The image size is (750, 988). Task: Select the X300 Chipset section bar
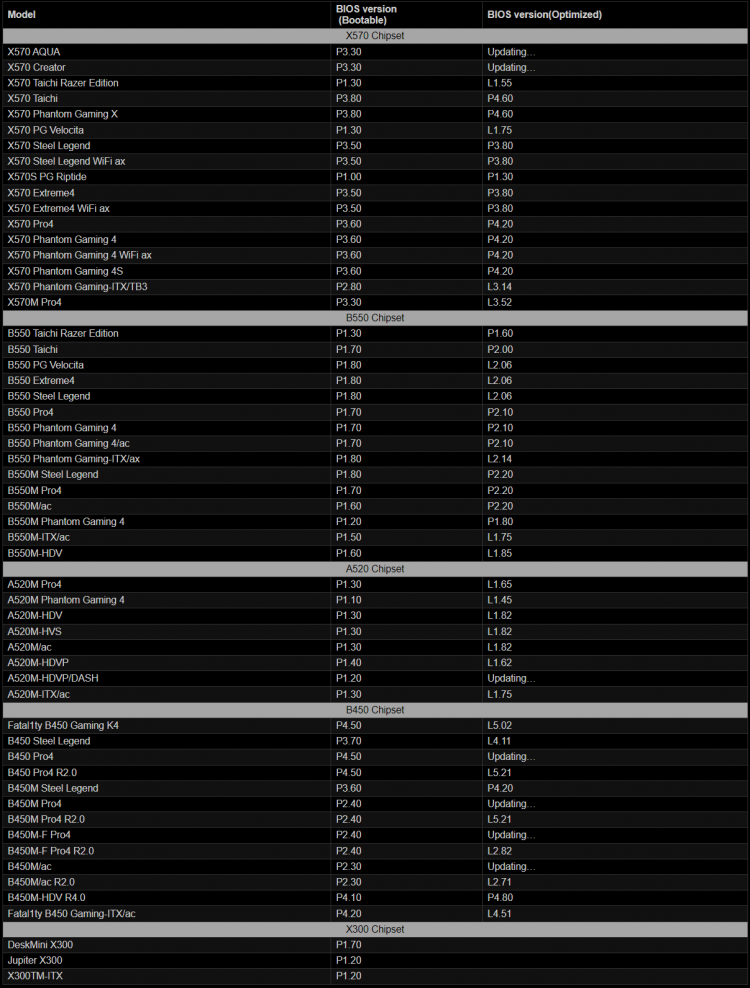coord(375,929)
